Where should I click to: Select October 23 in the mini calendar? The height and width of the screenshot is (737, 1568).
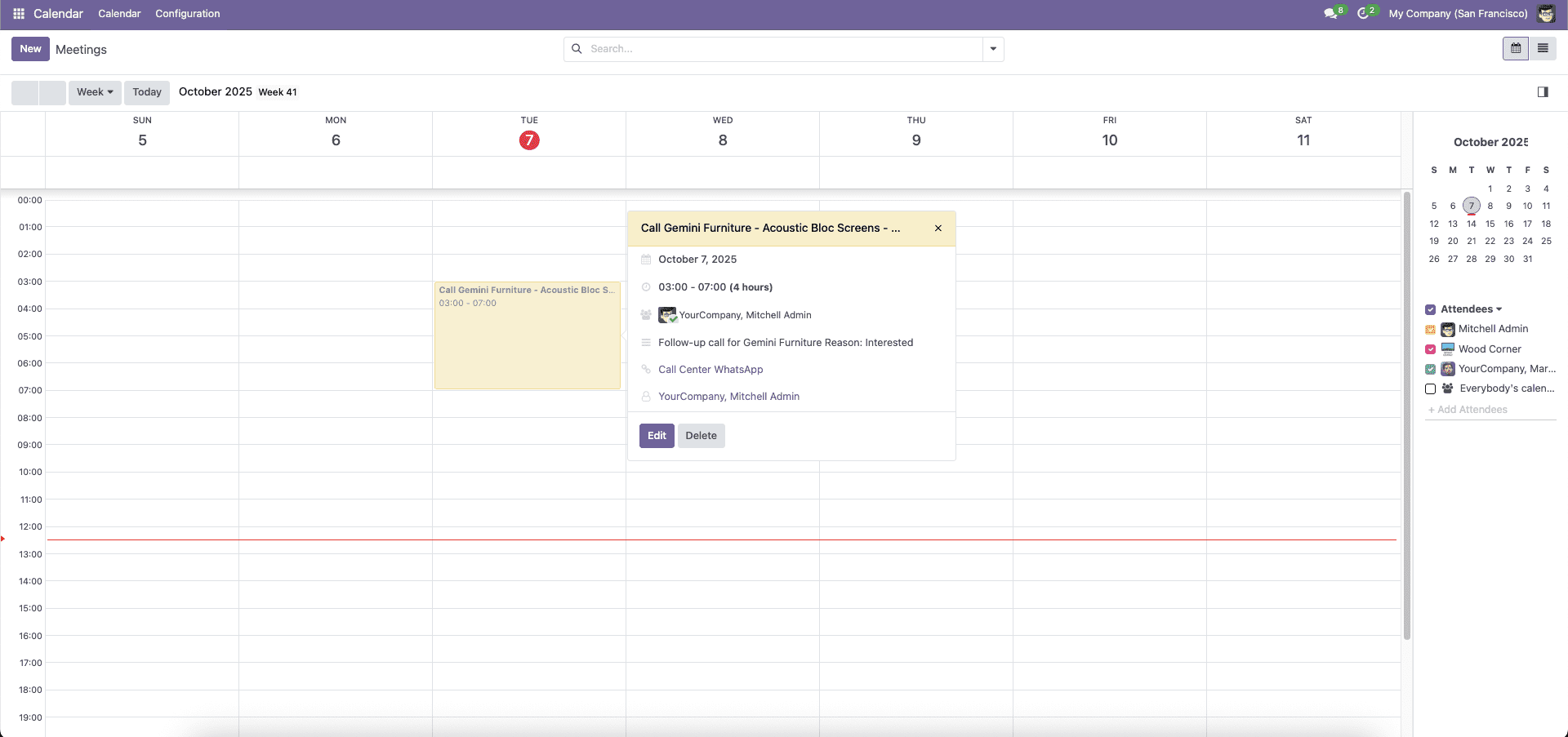tap(1508, 241)
